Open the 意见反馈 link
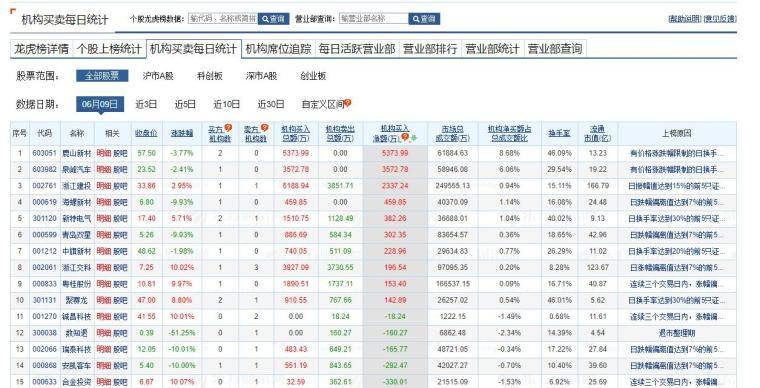 click(720, 18)
